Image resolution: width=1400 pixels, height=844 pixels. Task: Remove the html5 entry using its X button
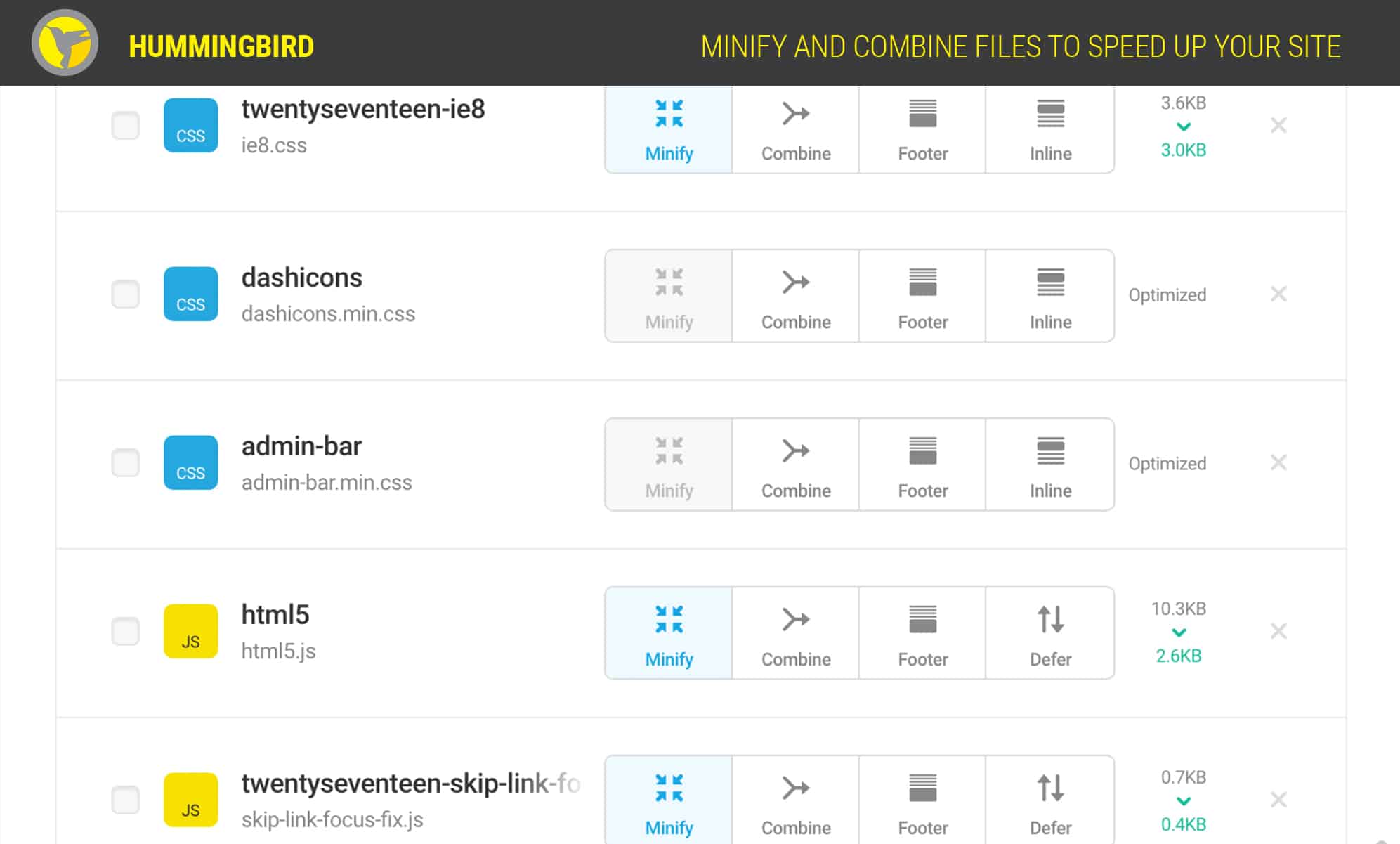point(1279,631)
